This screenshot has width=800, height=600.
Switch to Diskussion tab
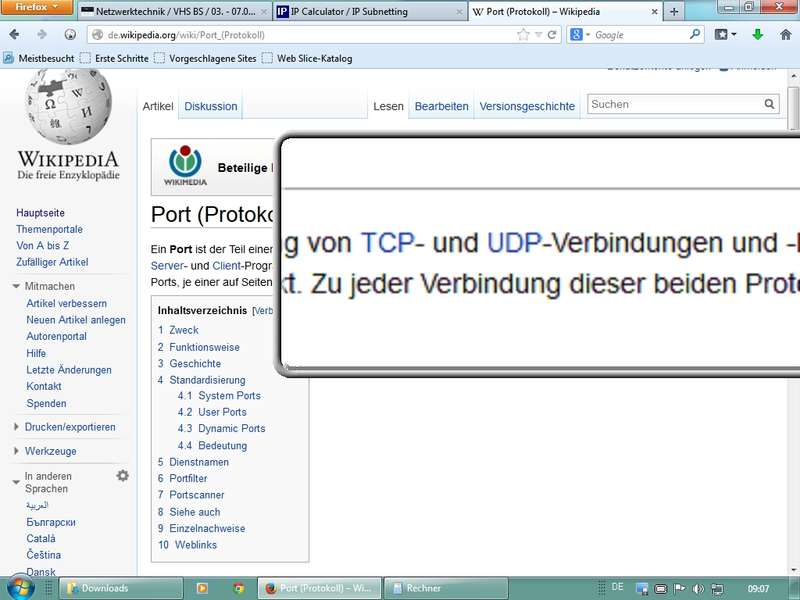click(211, 106)
